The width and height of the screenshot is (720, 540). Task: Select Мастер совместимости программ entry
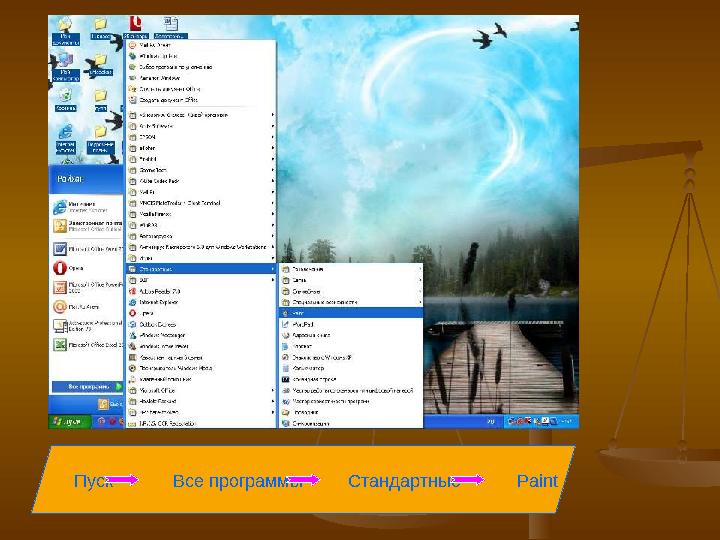(350, 401)
